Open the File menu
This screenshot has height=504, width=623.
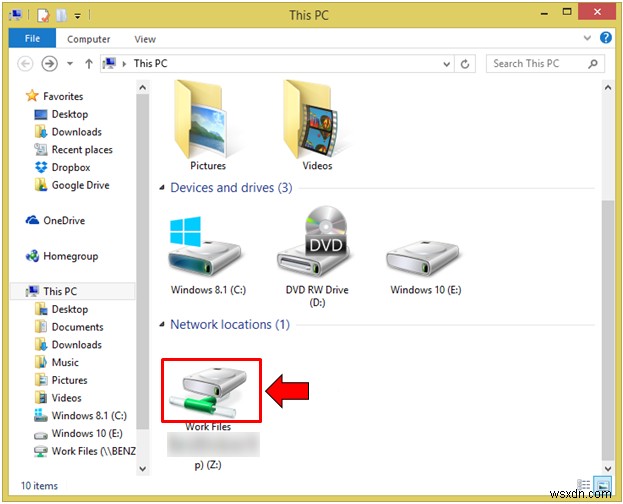pyautogui.click(x=32, y=39)
